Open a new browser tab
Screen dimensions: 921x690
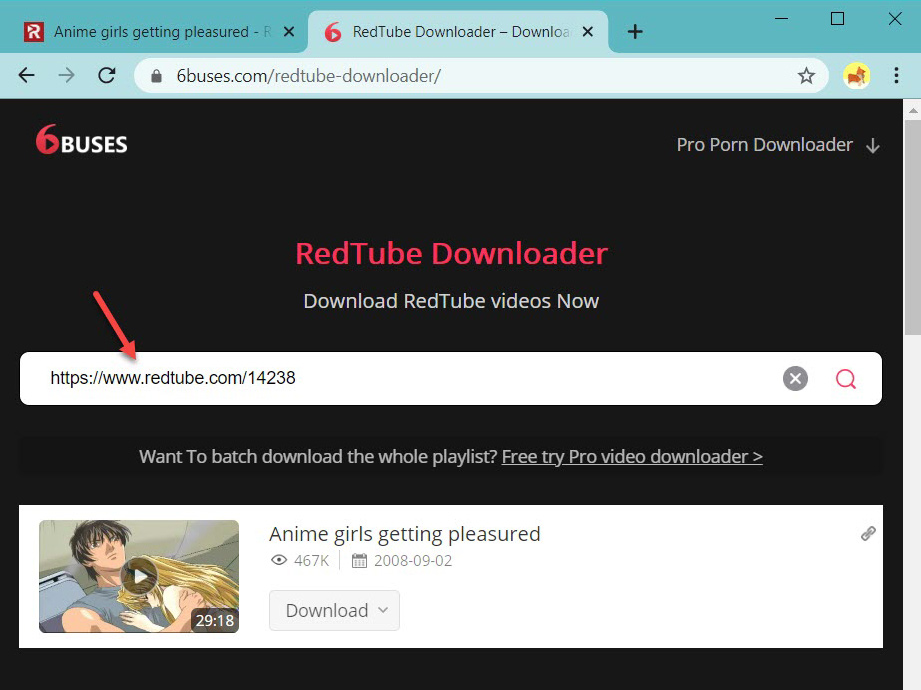[634, 32]
